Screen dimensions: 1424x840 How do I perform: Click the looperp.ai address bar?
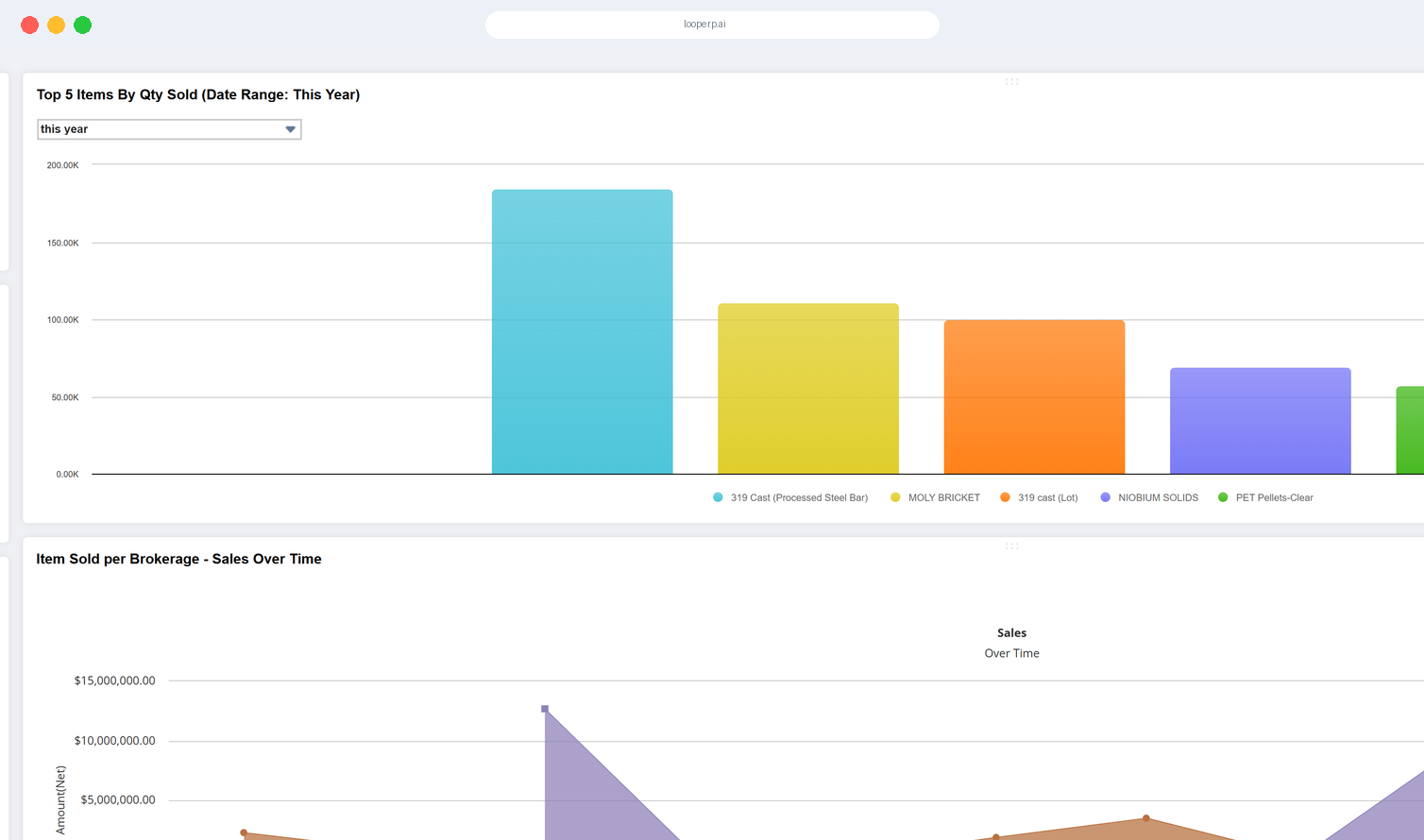712,25
